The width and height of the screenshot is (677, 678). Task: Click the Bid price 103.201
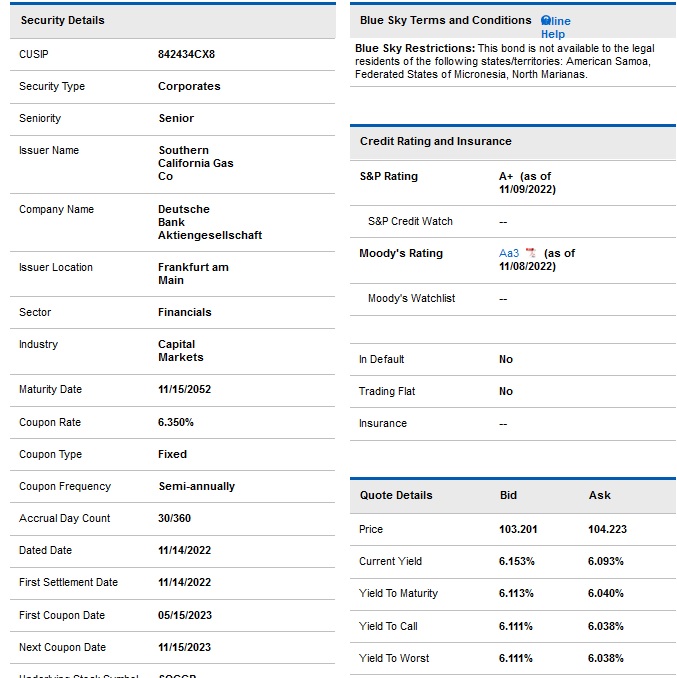coord(518,529)
